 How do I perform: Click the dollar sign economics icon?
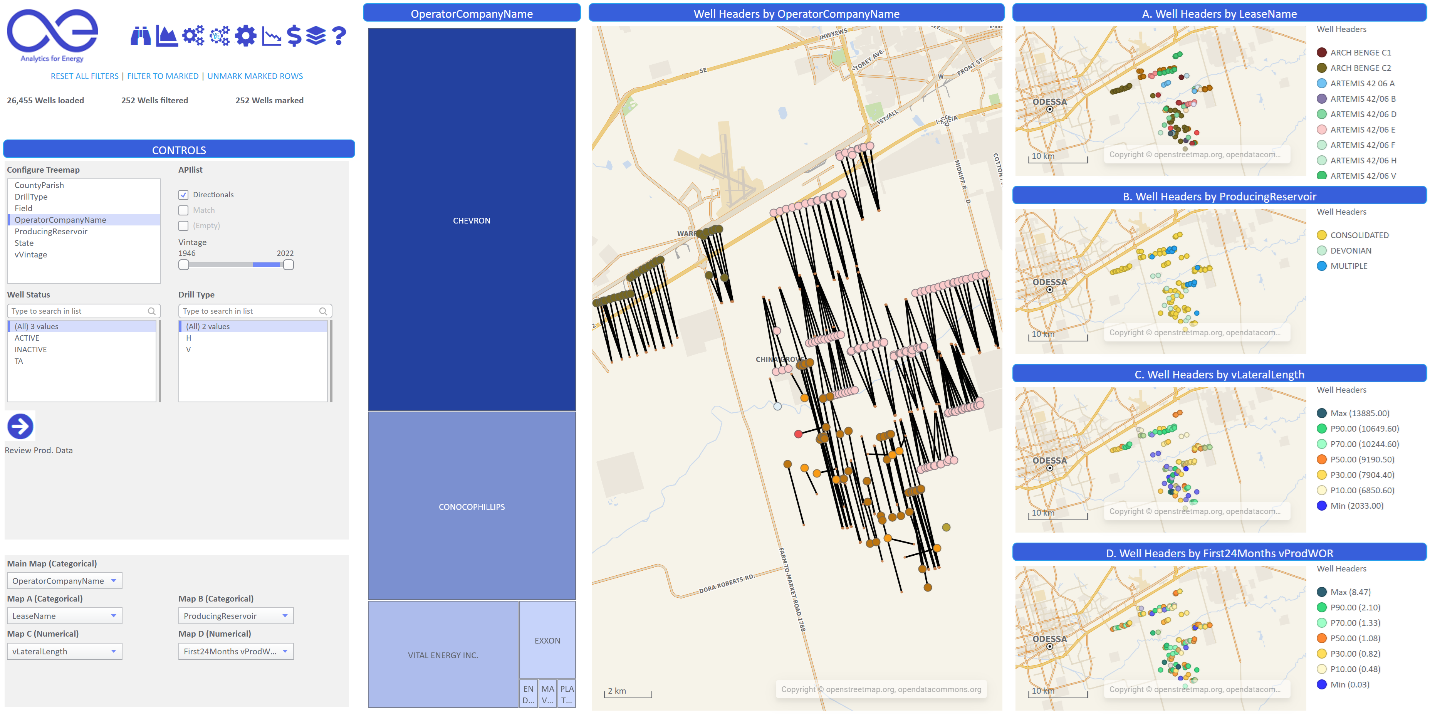[294, 36]
